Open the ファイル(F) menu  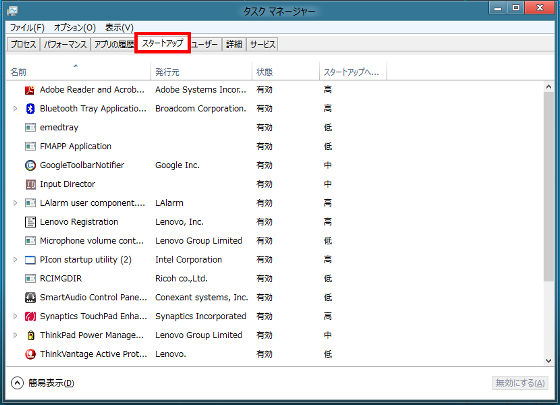click(x=27, y=28)
